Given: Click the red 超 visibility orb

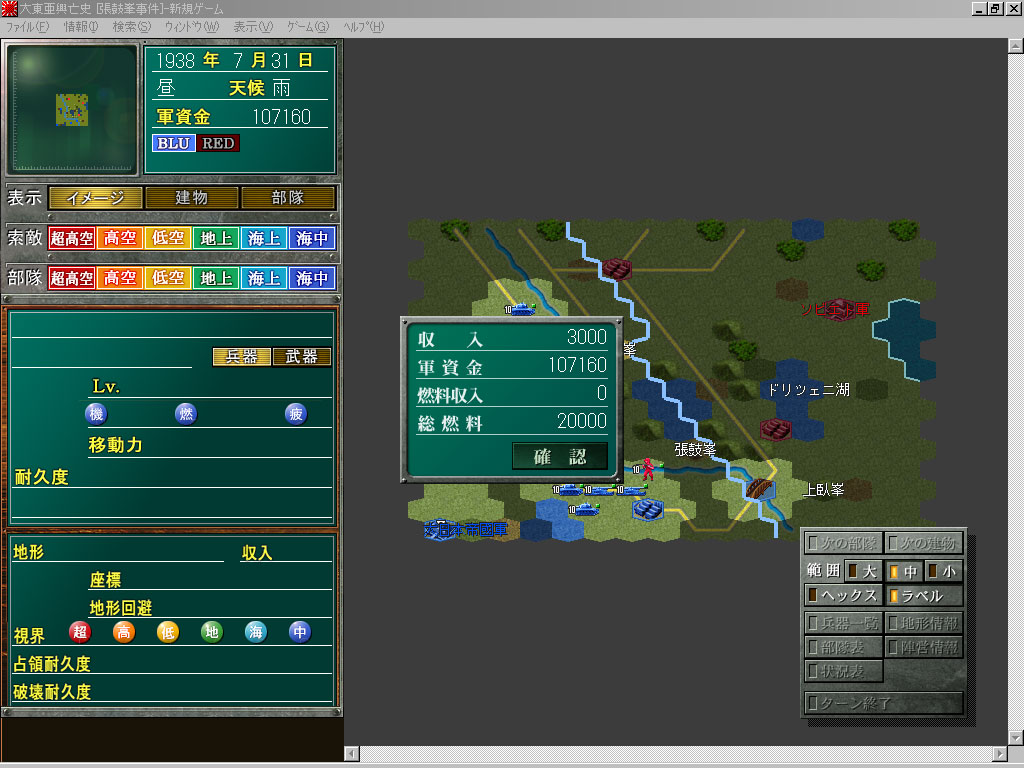Looking at the screenshot, I should click(x=80, y=632).
